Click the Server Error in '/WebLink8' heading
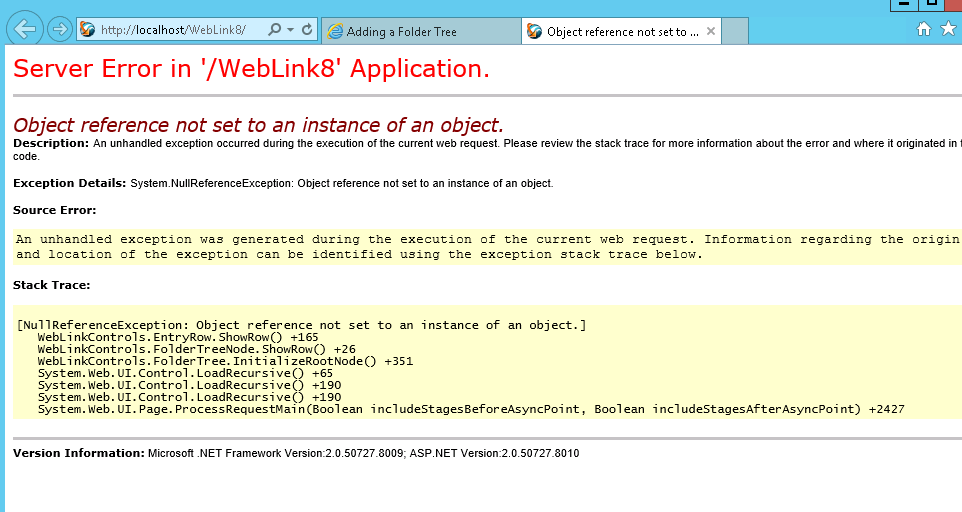 [x=251, y=69]
